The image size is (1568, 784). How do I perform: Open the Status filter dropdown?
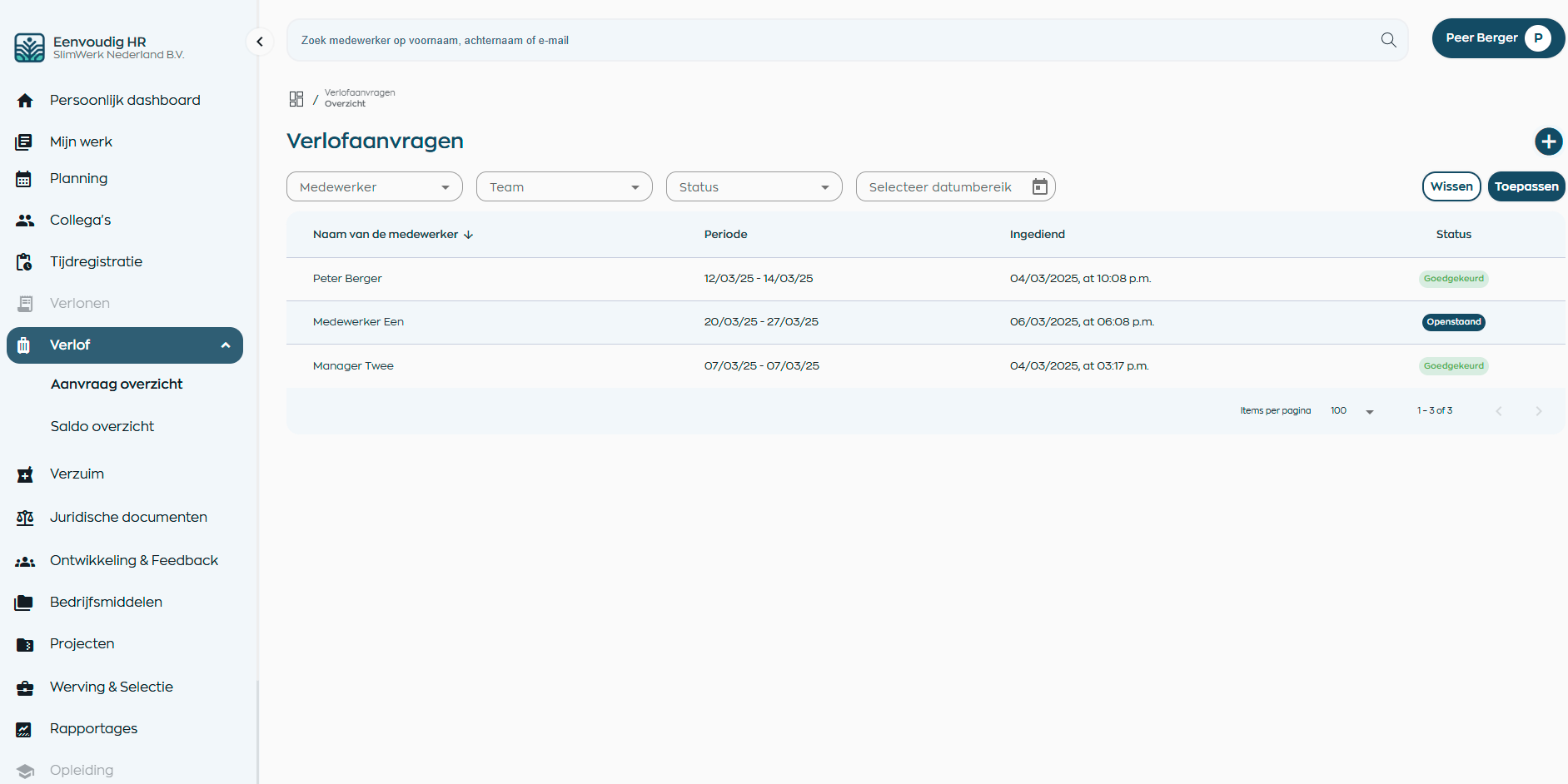point(754,187)
